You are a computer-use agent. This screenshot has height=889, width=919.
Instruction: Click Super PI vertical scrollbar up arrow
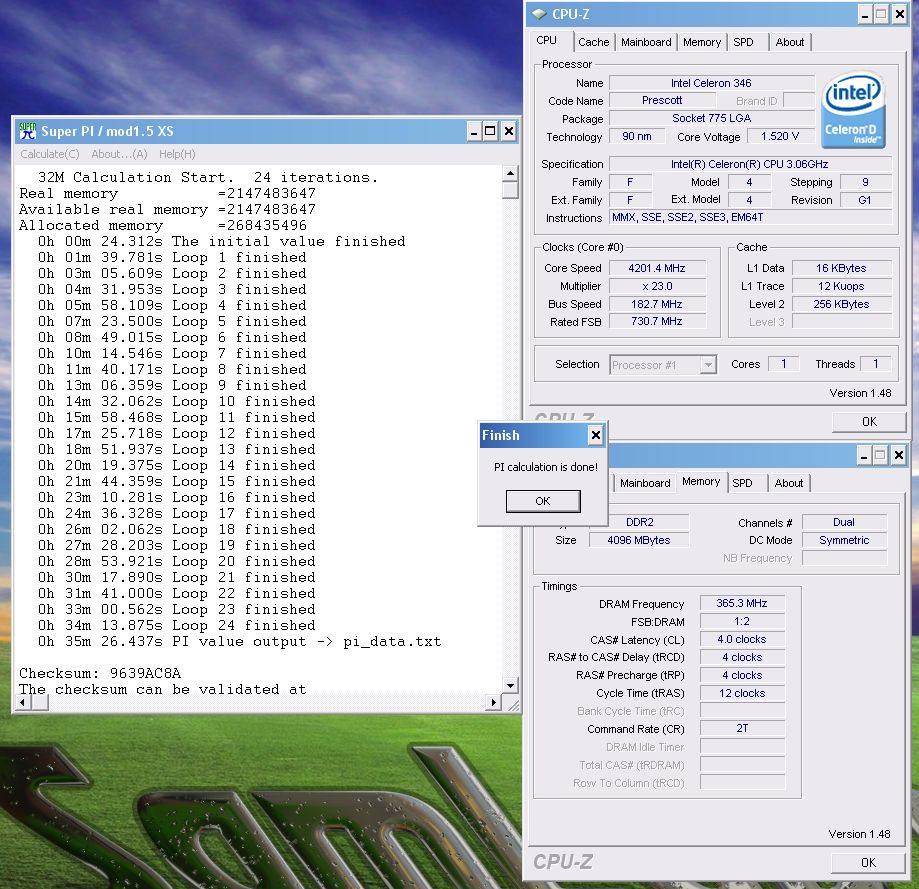pos(510,173)
